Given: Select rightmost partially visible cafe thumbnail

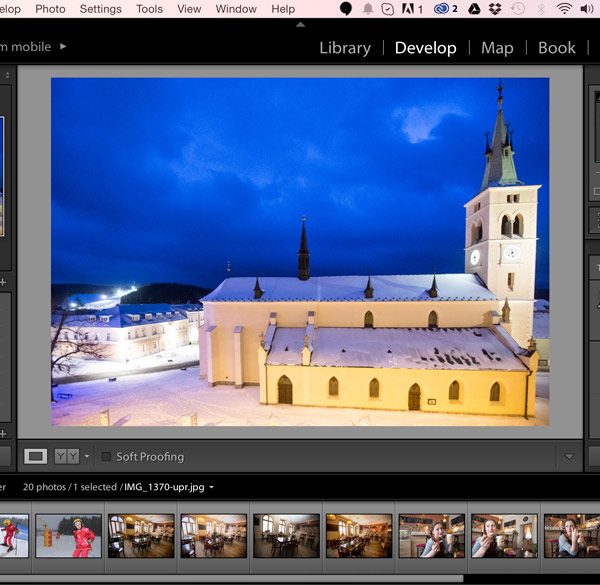Looking at the screenshot, I should [572, 536].
